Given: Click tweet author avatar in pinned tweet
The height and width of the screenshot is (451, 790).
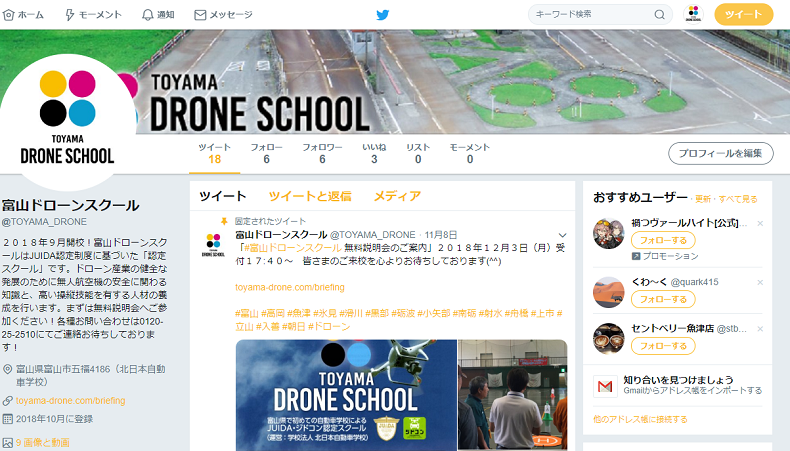Looking at the screenshot, I should 213,244.
